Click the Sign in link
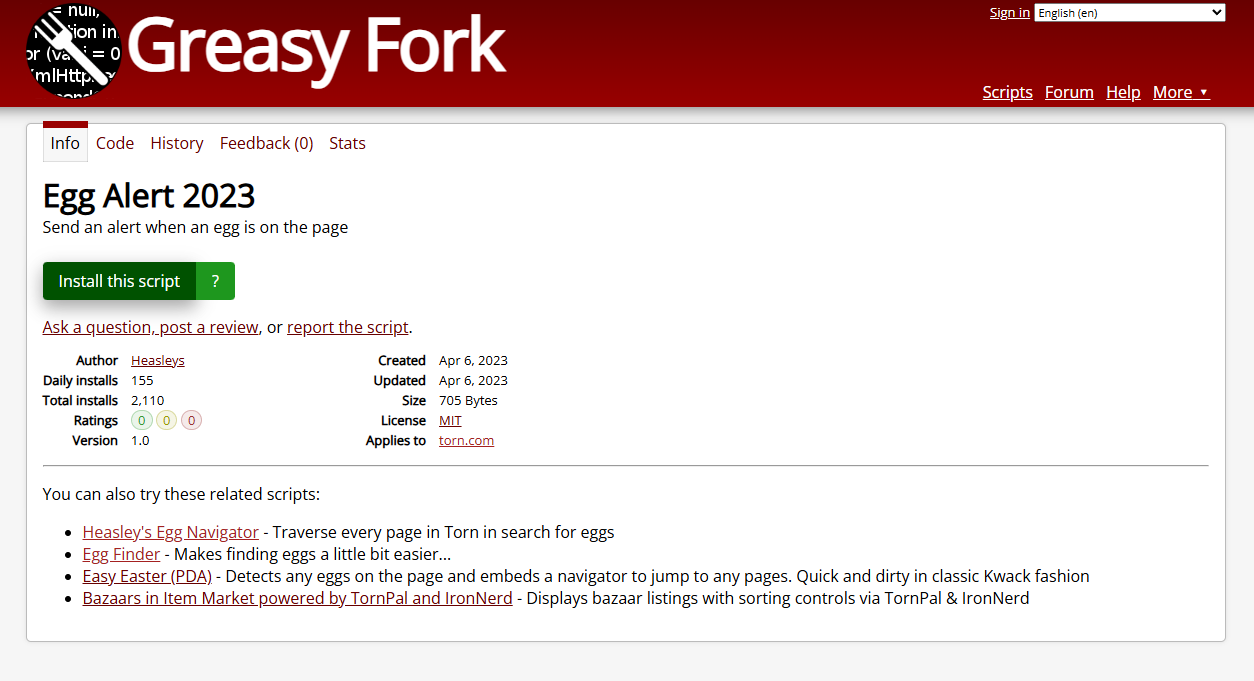 1009,13
